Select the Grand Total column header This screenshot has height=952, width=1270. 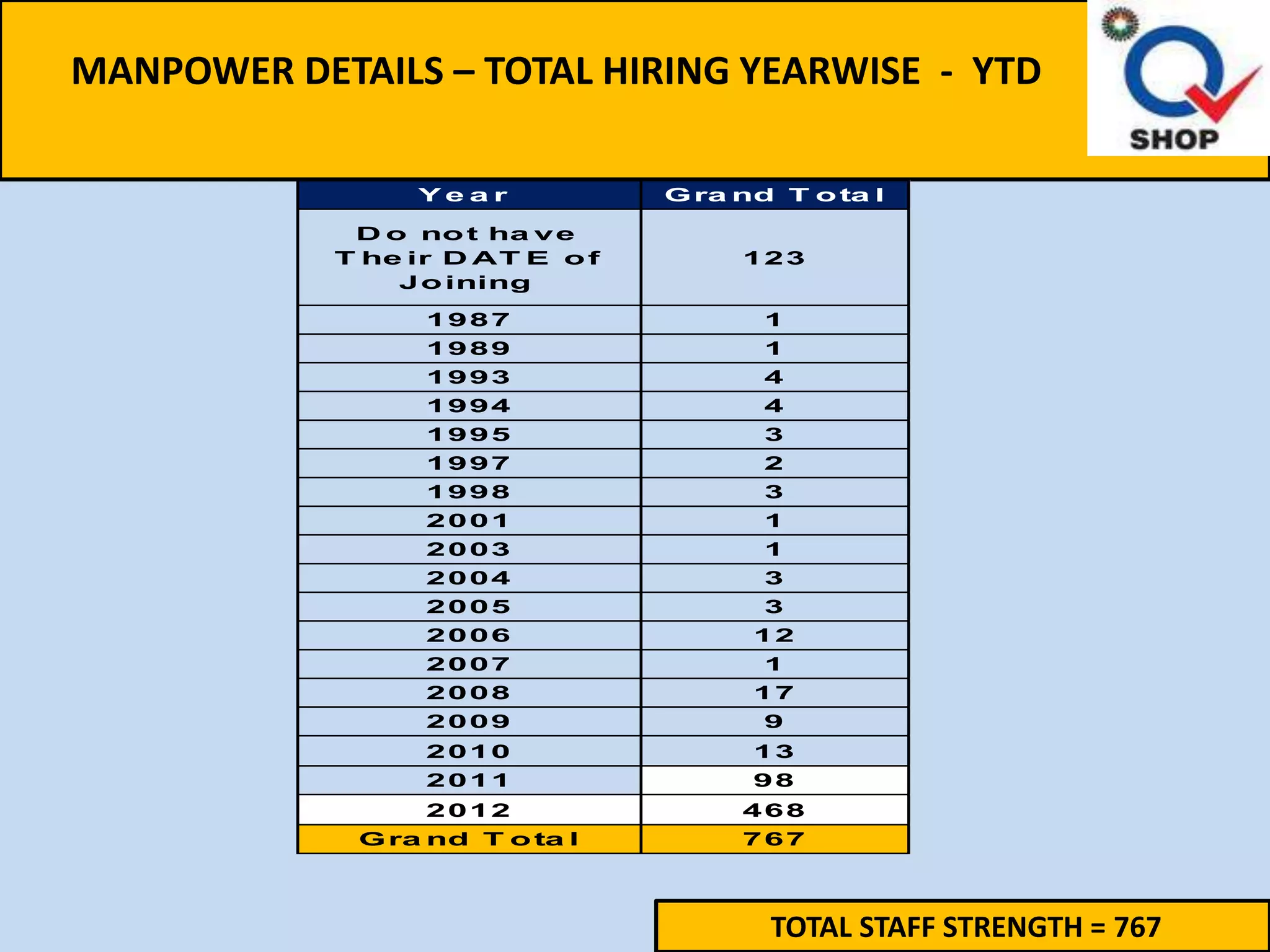click(x=775, y=195)
